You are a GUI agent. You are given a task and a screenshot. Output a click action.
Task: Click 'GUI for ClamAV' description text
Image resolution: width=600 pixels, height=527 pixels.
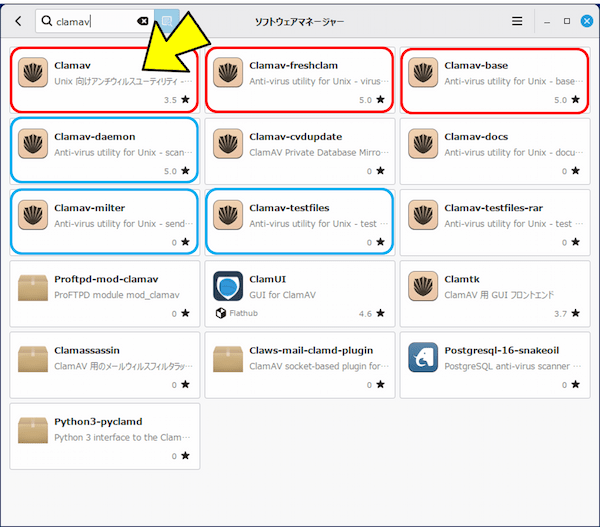(282, 295)
